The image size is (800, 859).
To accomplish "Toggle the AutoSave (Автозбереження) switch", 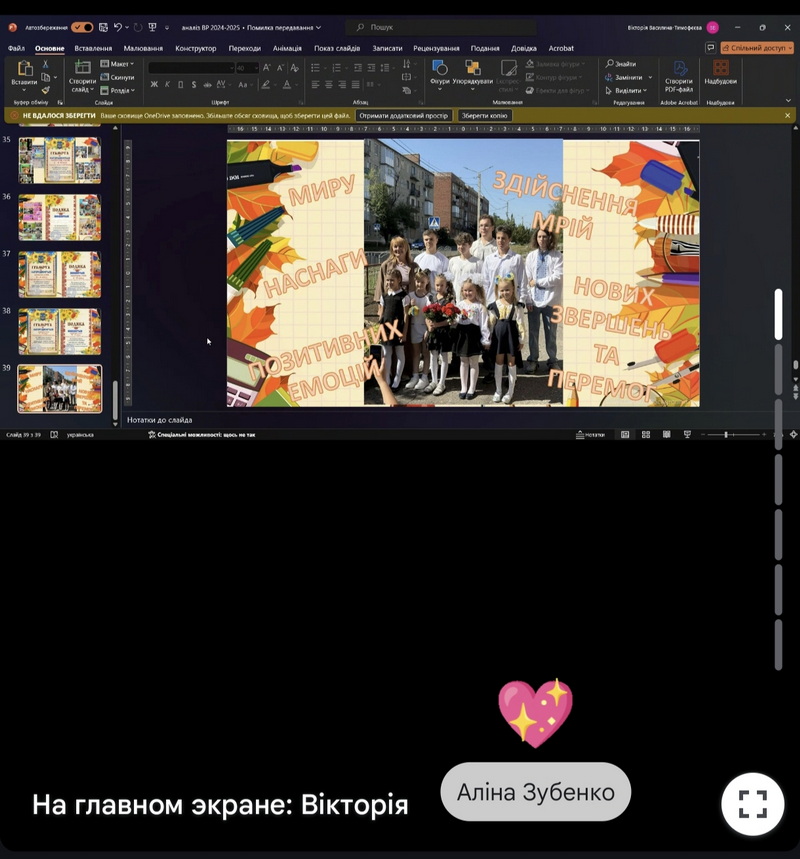I will (82, 27).
